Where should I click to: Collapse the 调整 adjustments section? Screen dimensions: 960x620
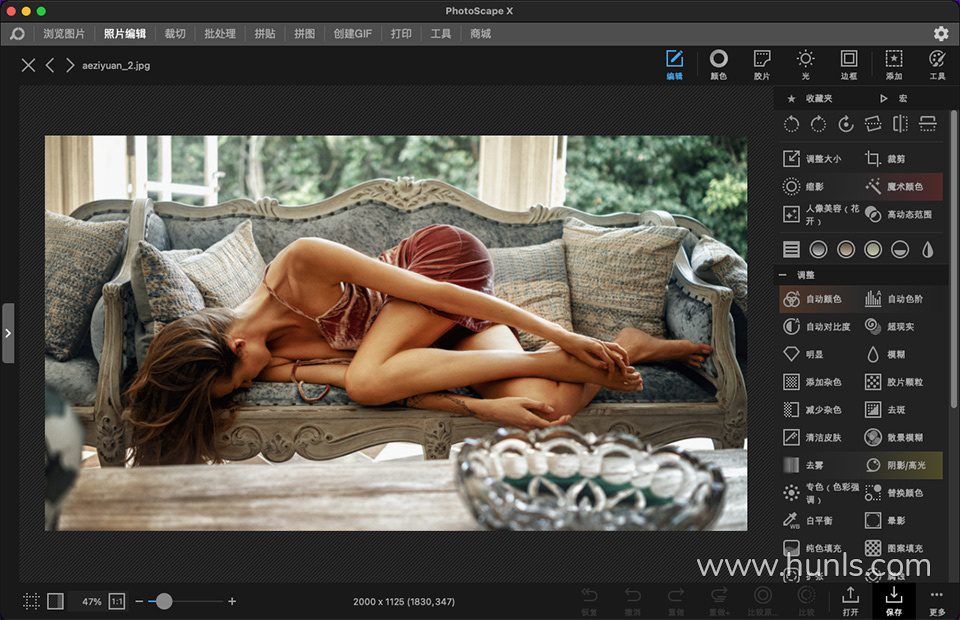coord(783,274)
